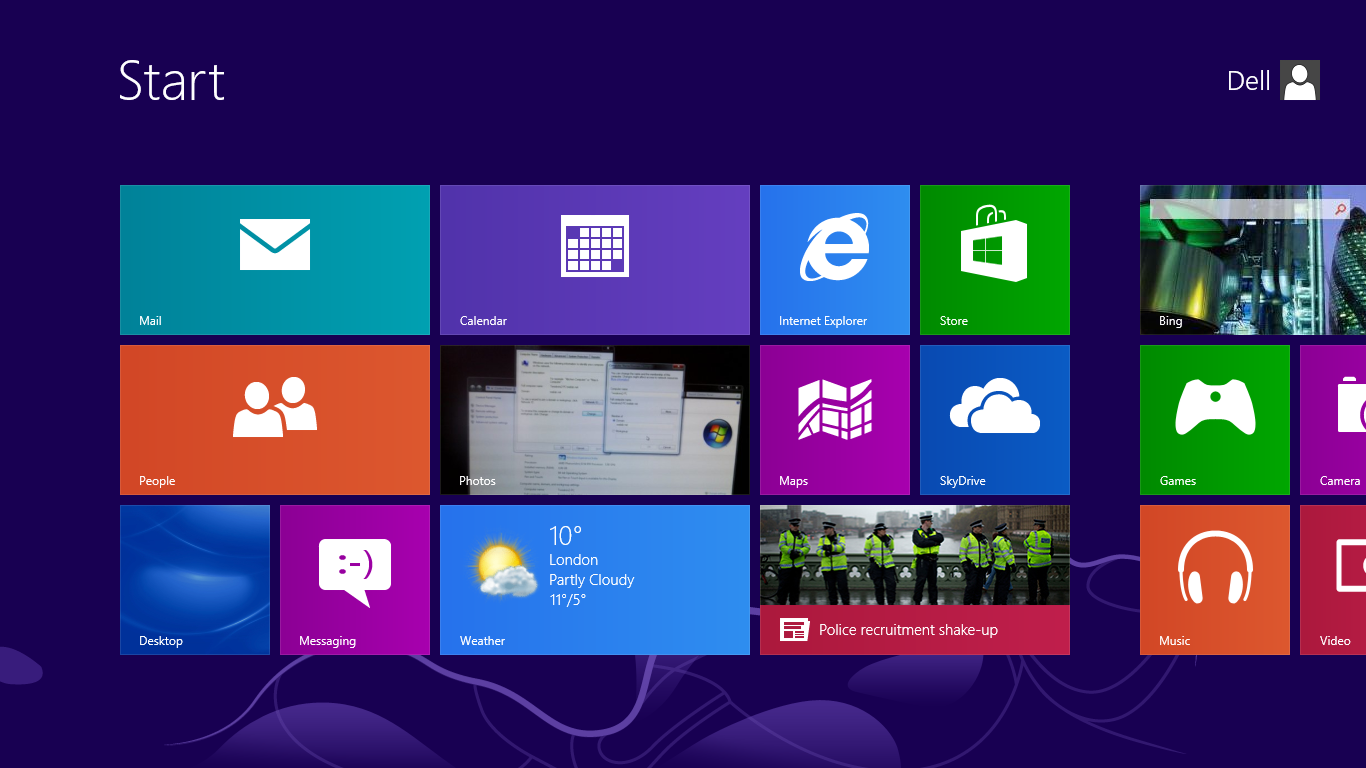Open the Mail tile
The height and width of the screenshot is (768, 1366).
275,260
